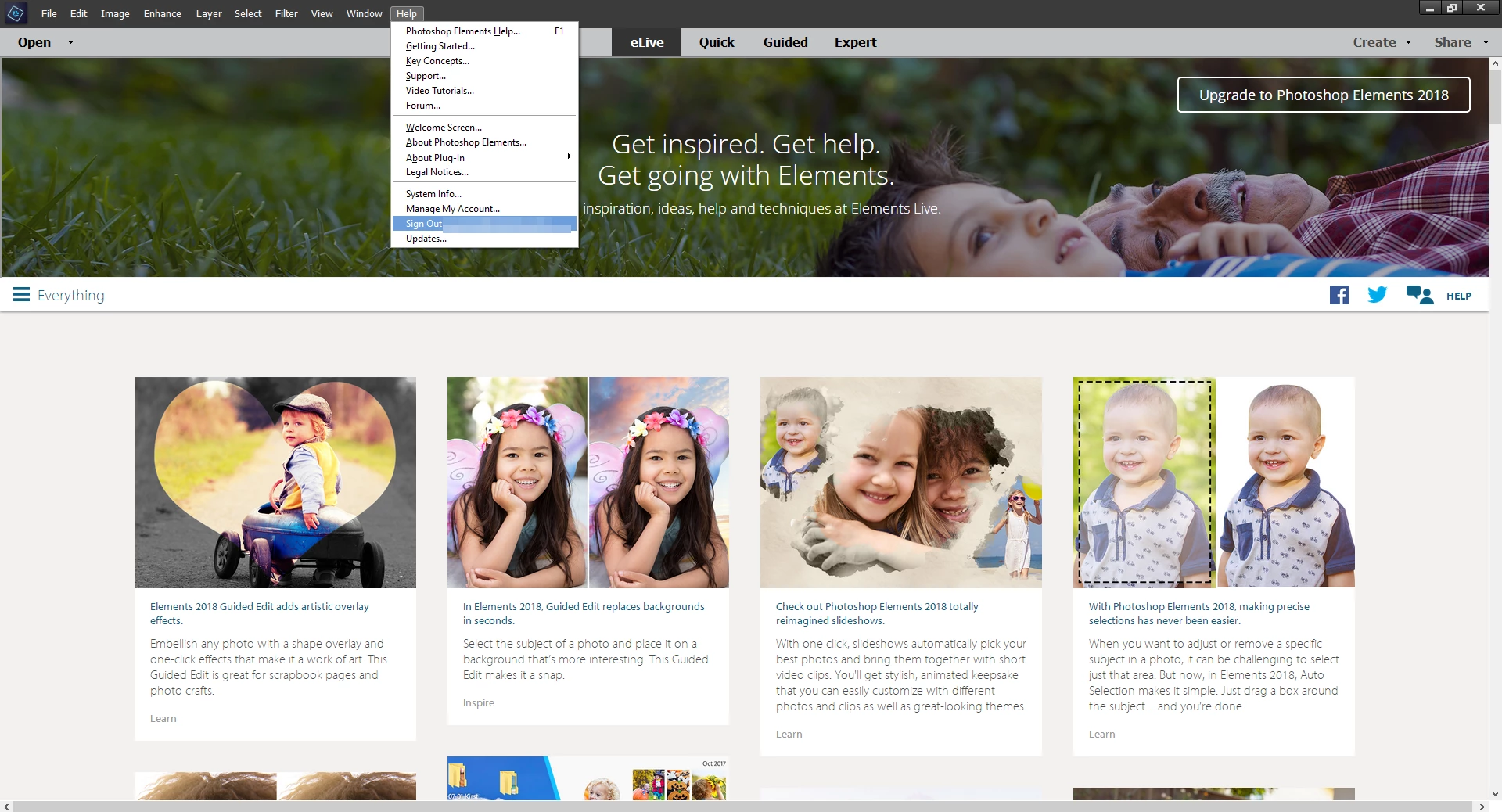Click Inspire under replace backgrounds article
This screenshot has height=812, width=1502.
tap(478, 702)
